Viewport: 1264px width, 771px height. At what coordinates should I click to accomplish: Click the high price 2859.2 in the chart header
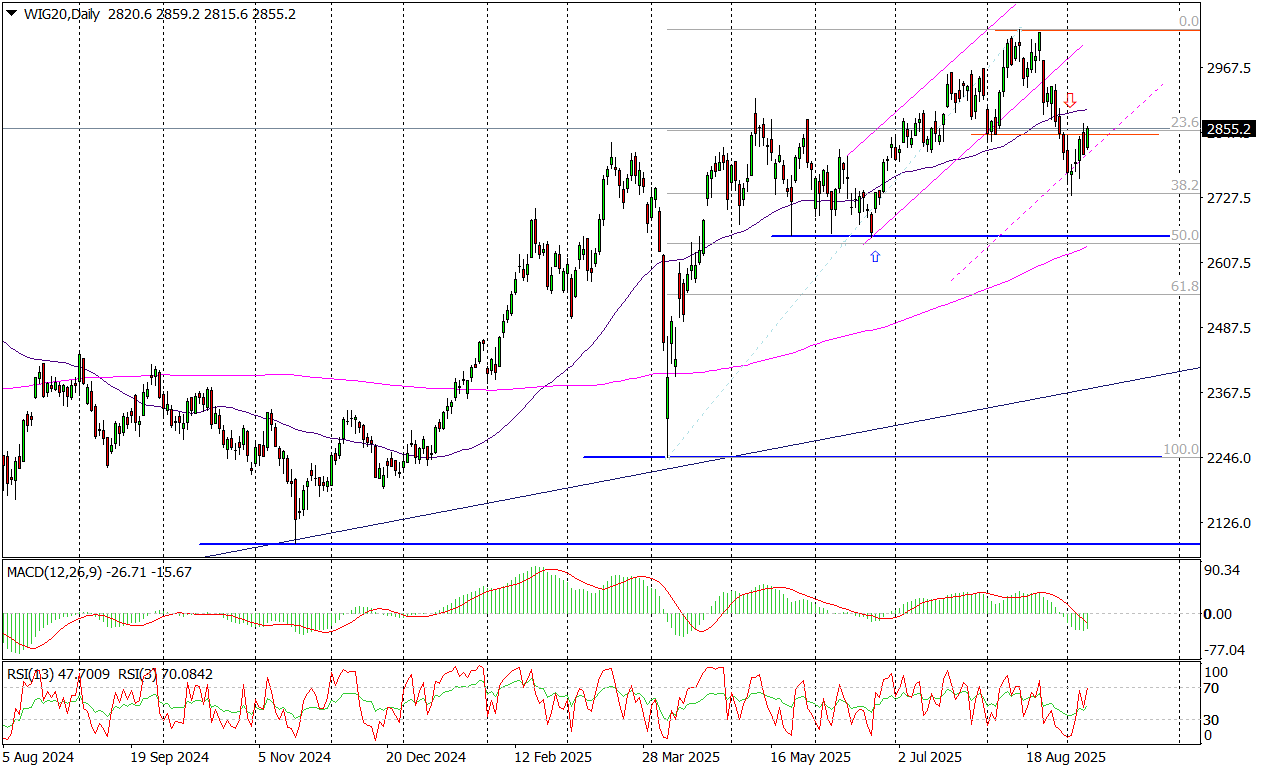tap(176, 14)
